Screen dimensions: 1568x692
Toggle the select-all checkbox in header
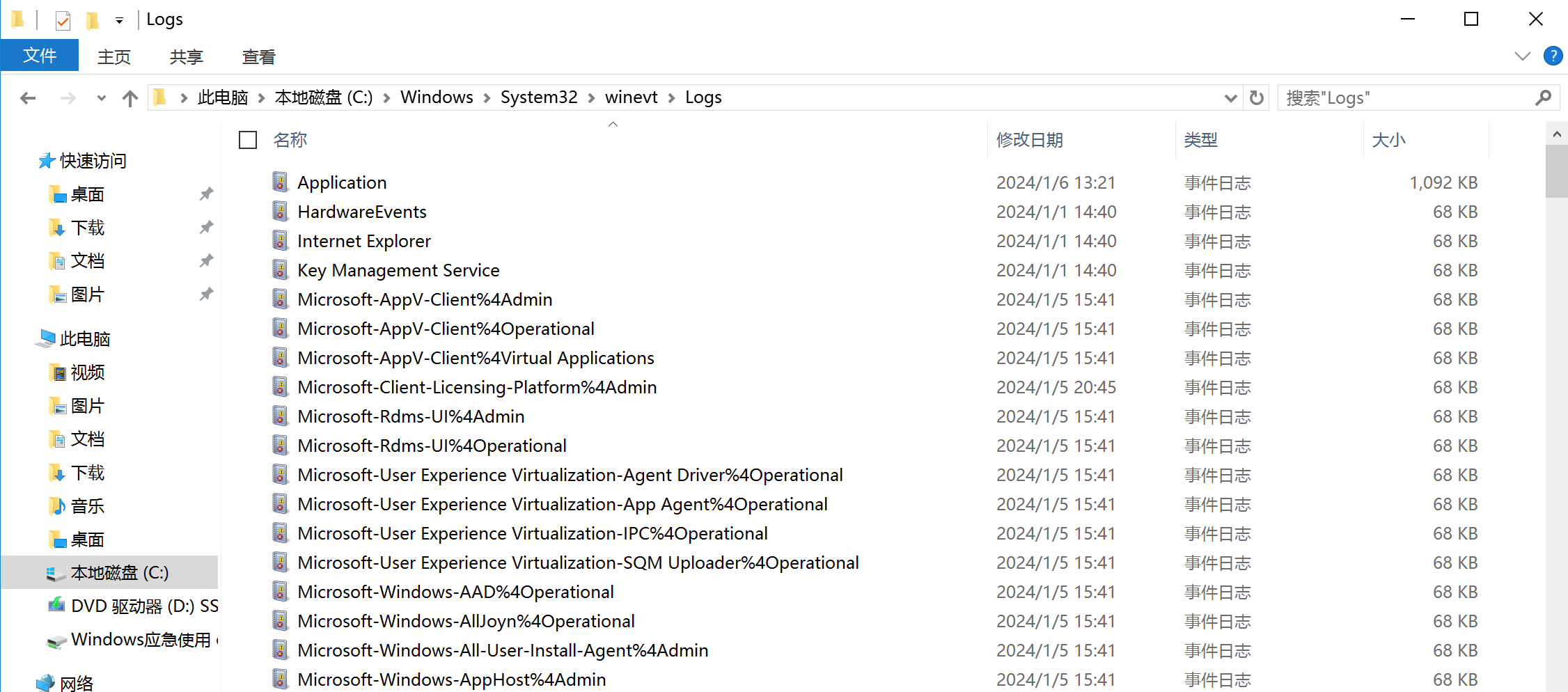[x=248, y=140]
